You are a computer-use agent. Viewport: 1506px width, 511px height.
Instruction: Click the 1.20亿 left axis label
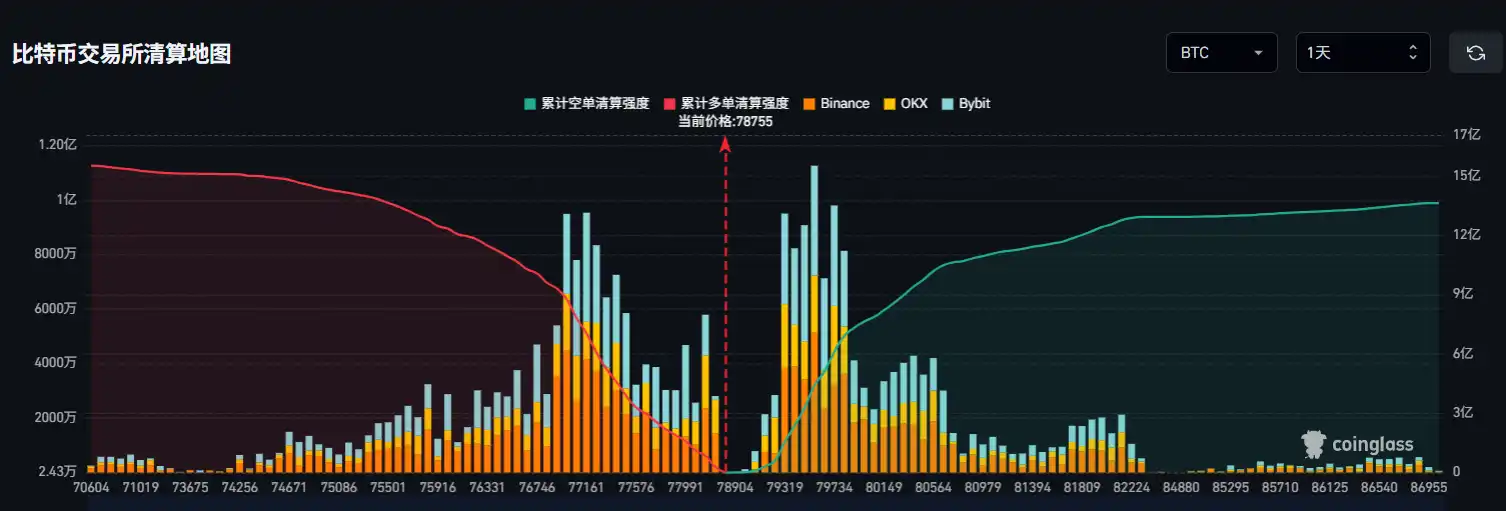(57, 144)
